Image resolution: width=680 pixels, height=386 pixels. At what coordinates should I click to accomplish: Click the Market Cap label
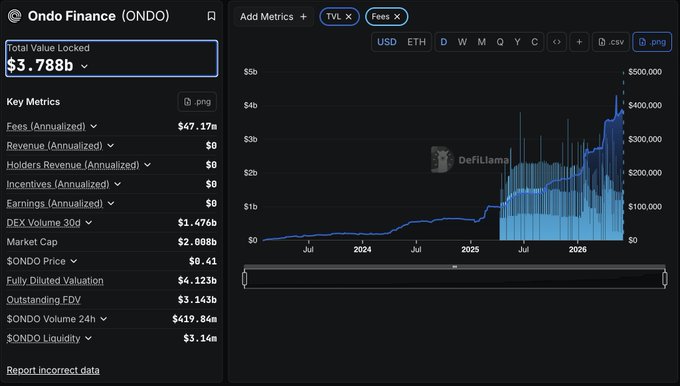pos(32,242)
